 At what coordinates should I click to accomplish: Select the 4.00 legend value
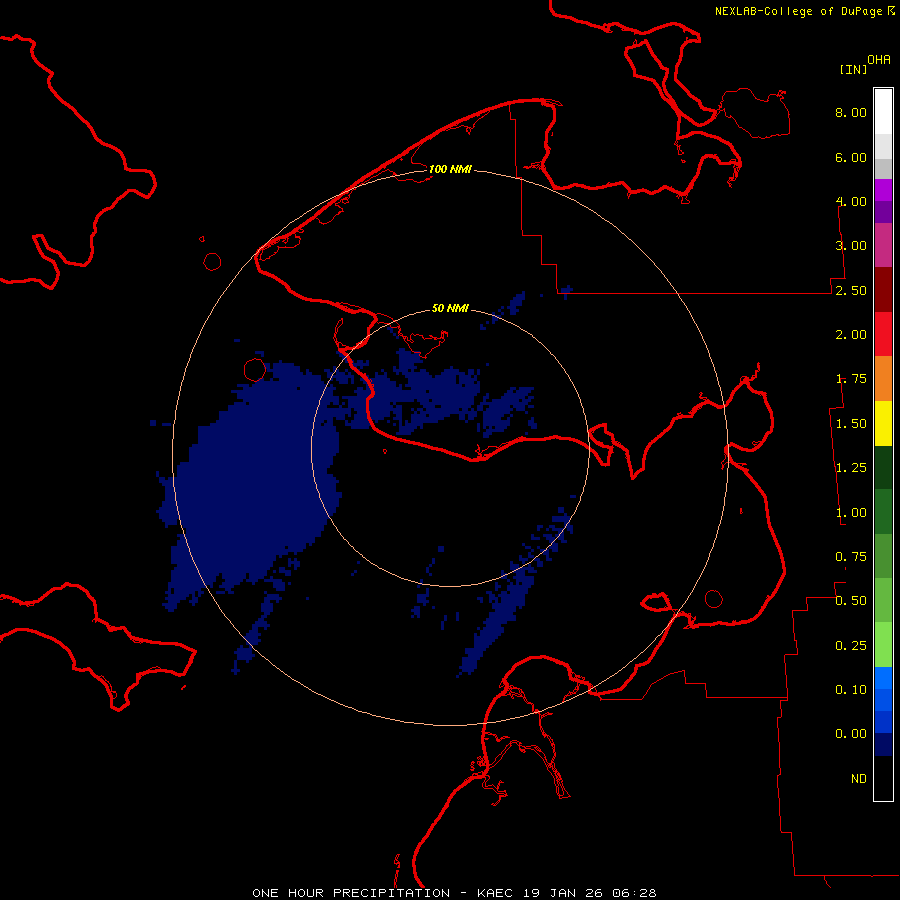click(x=851, y=201)
